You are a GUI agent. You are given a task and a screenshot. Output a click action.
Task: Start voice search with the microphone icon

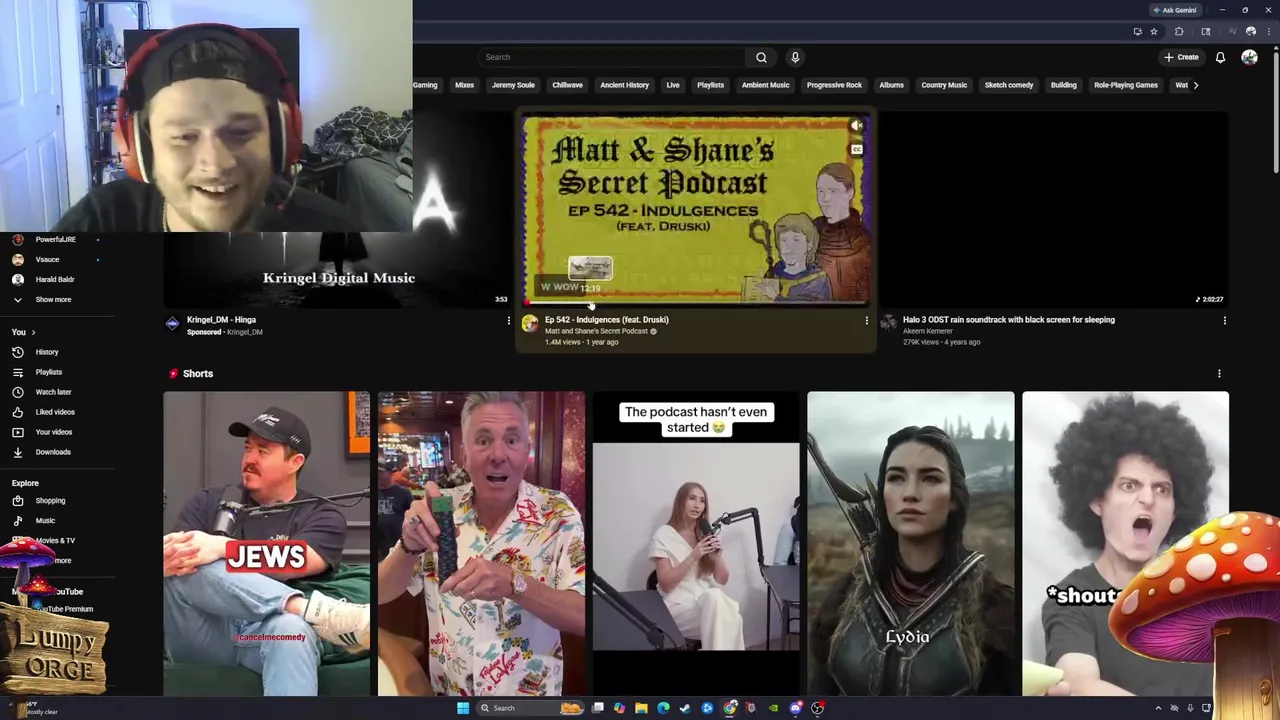(x=795, y=57)
